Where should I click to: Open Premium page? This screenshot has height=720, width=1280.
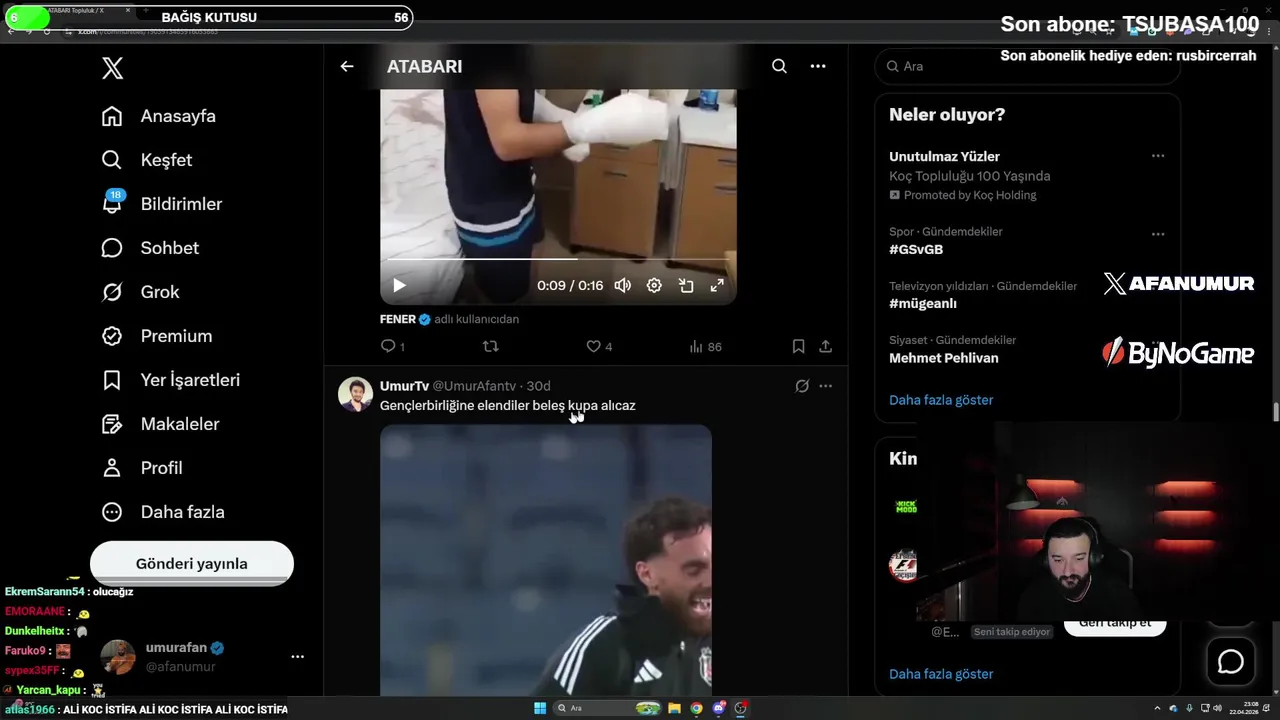point(157,336)
